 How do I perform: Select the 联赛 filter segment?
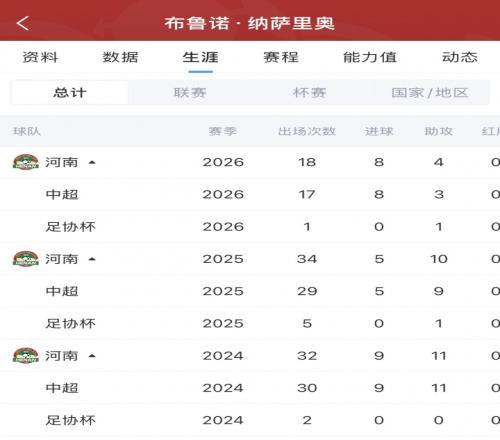click(190, 93)
